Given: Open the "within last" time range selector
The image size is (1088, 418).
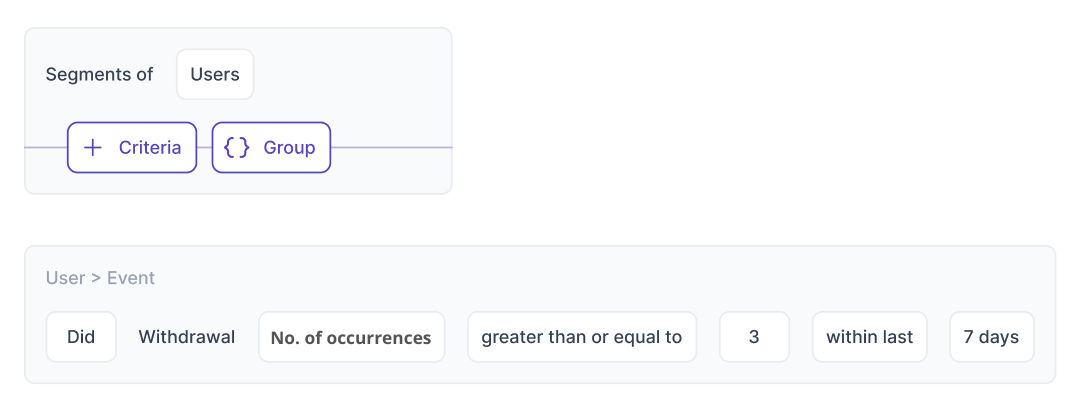Looking at the screenshot, I should coord(869,337).
